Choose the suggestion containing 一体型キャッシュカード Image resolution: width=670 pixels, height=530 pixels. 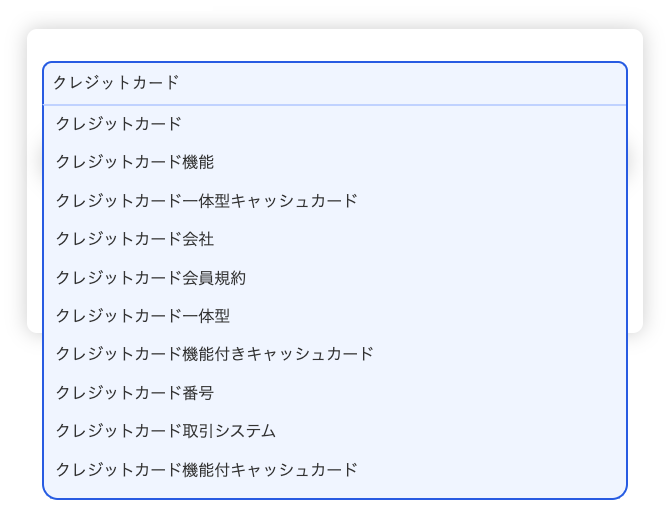click(207, 200)
